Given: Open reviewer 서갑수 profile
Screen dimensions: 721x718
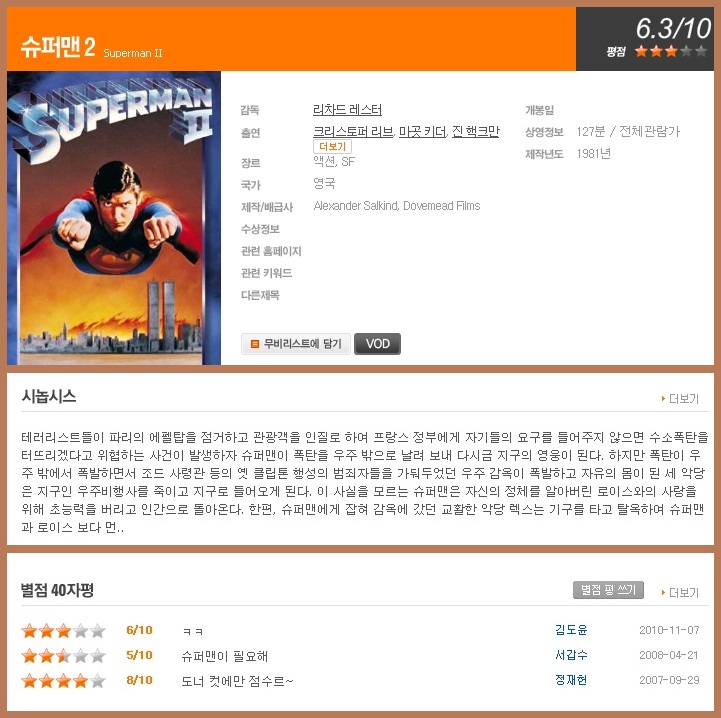Looking at the screenshot, I should 571,655.
